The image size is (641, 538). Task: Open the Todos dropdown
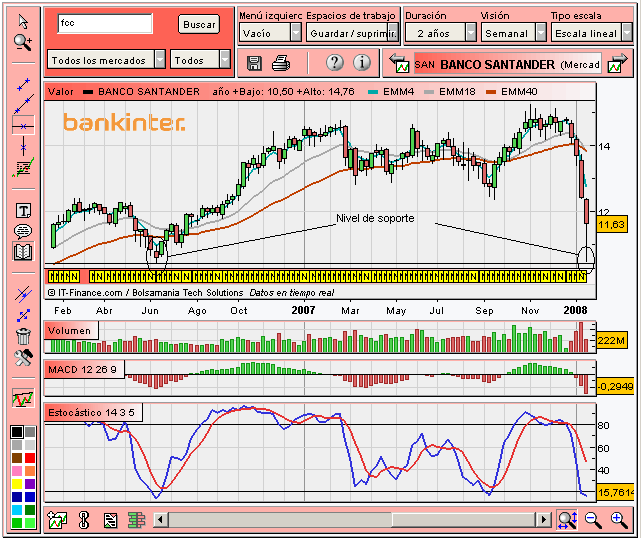click(200, 60)
